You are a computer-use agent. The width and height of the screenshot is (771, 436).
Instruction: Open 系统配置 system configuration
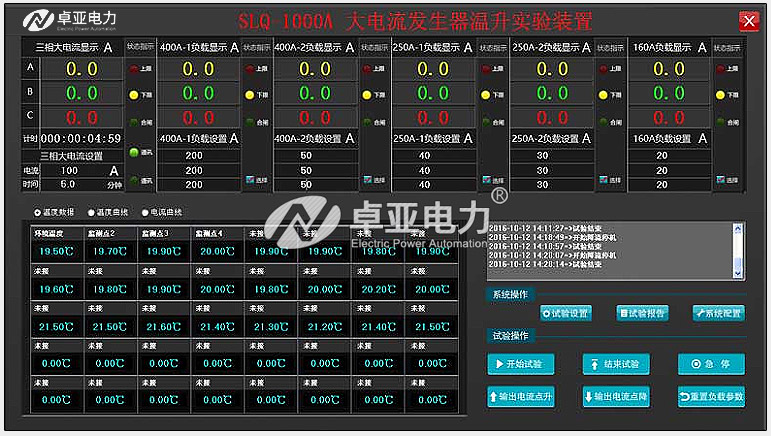pyautogui.click(x=719, y=313)
